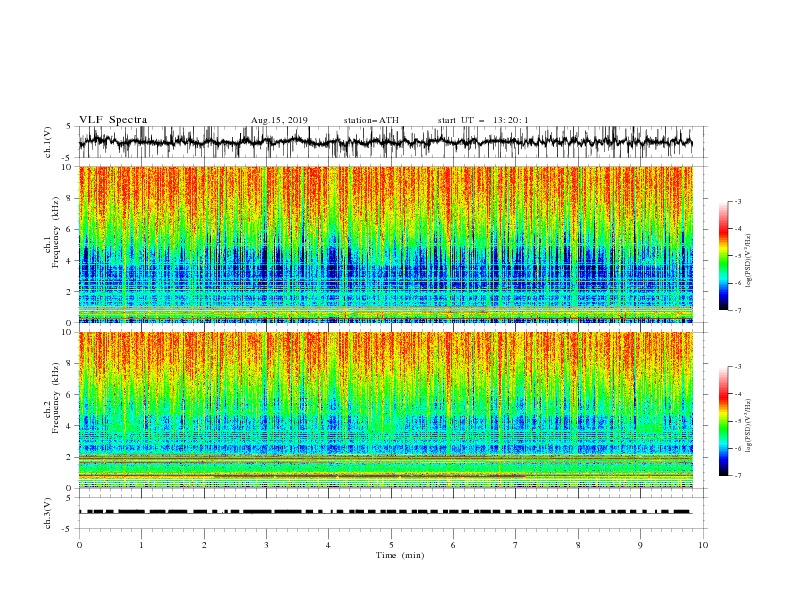Click the ch.3 black dashed signal trace
This screenshot has width=792, height=612.
point(385,512)
